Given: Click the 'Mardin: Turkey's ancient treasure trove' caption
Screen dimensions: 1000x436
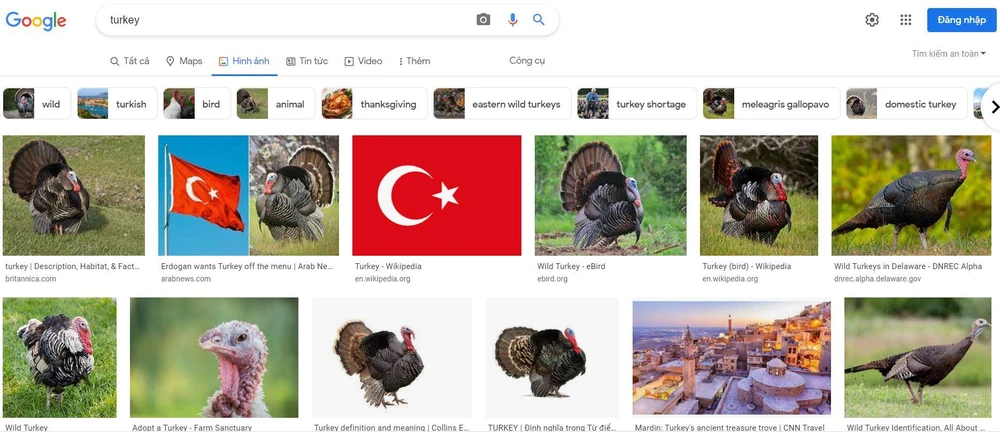Looking at the screenshot, I should tap(730, 428).
